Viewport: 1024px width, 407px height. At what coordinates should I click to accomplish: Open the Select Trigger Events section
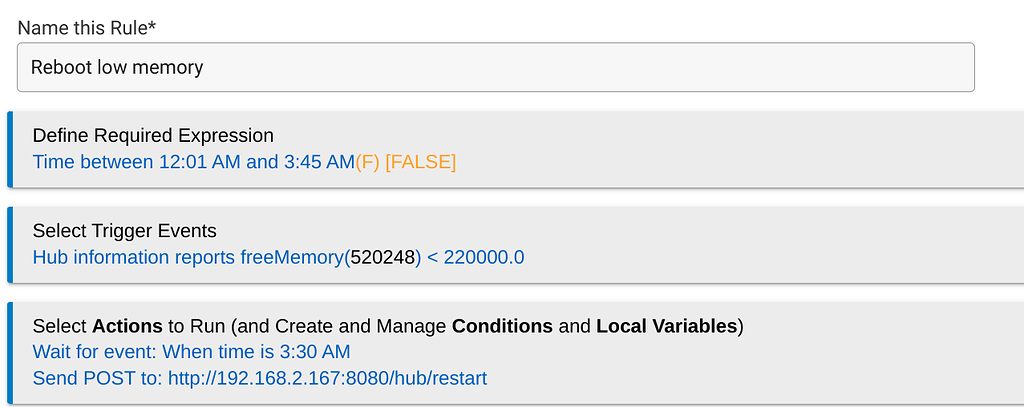124,231
